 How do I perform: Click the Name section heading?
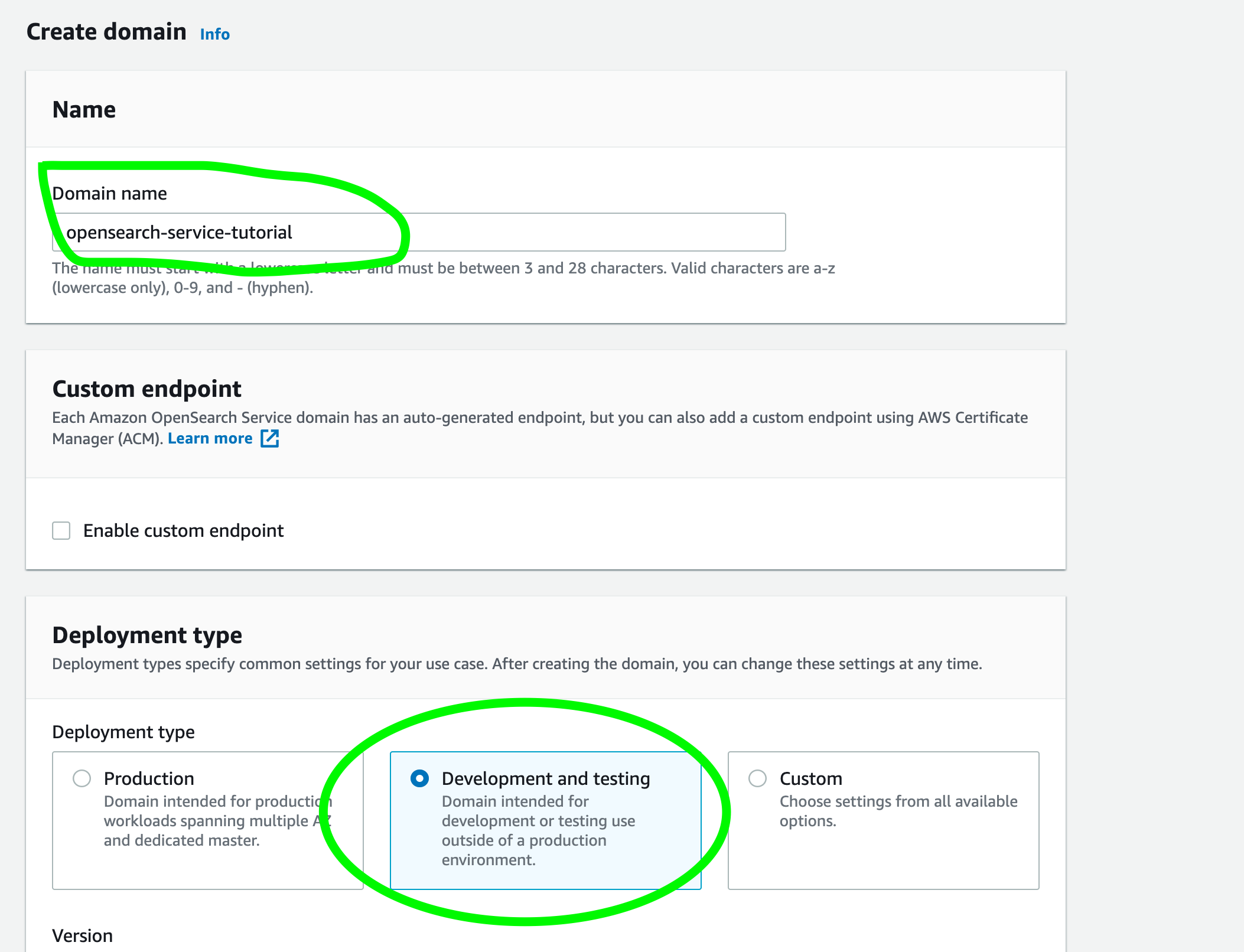(x=84, y=110)
